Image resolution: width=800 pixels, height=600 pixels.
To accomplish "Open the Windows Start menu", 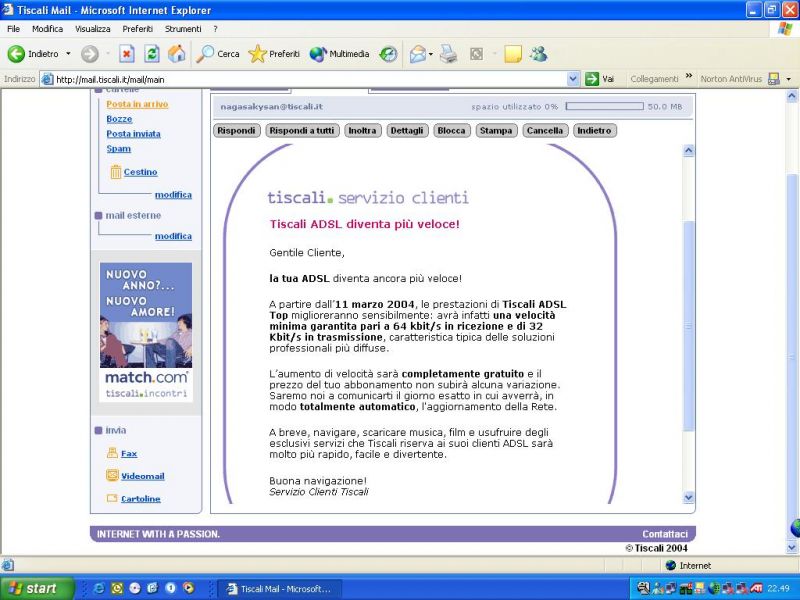I will coord(37,588).
